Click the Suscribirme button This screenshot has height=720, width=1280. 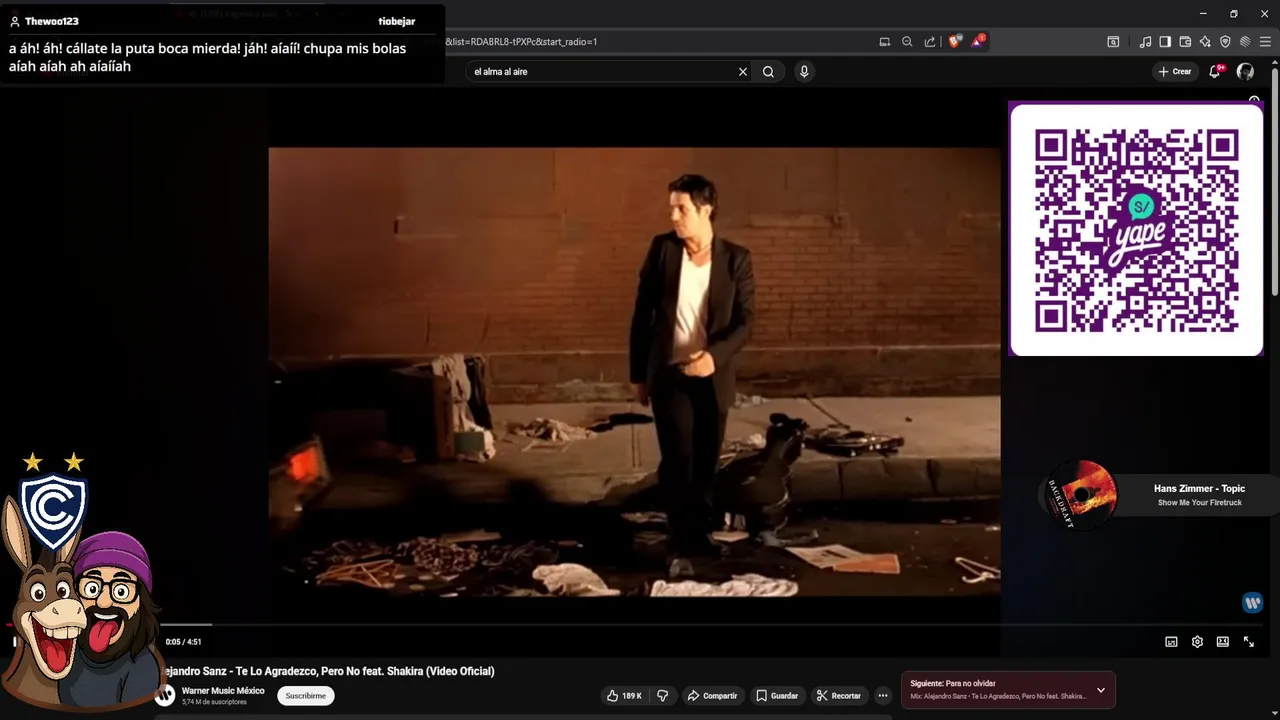[306, 695]
